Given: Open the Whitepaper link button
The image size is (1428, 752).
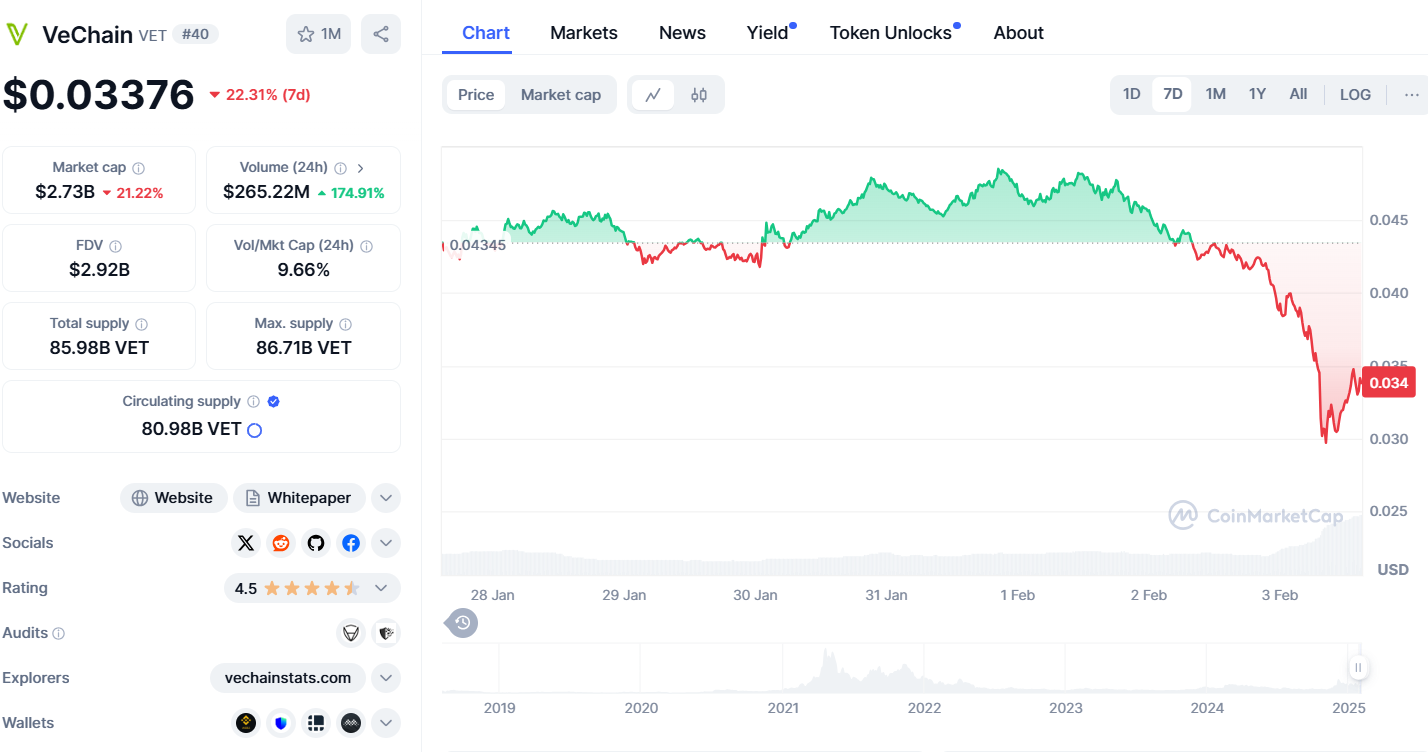Looking at the screenshot, I should click(298, 498).
